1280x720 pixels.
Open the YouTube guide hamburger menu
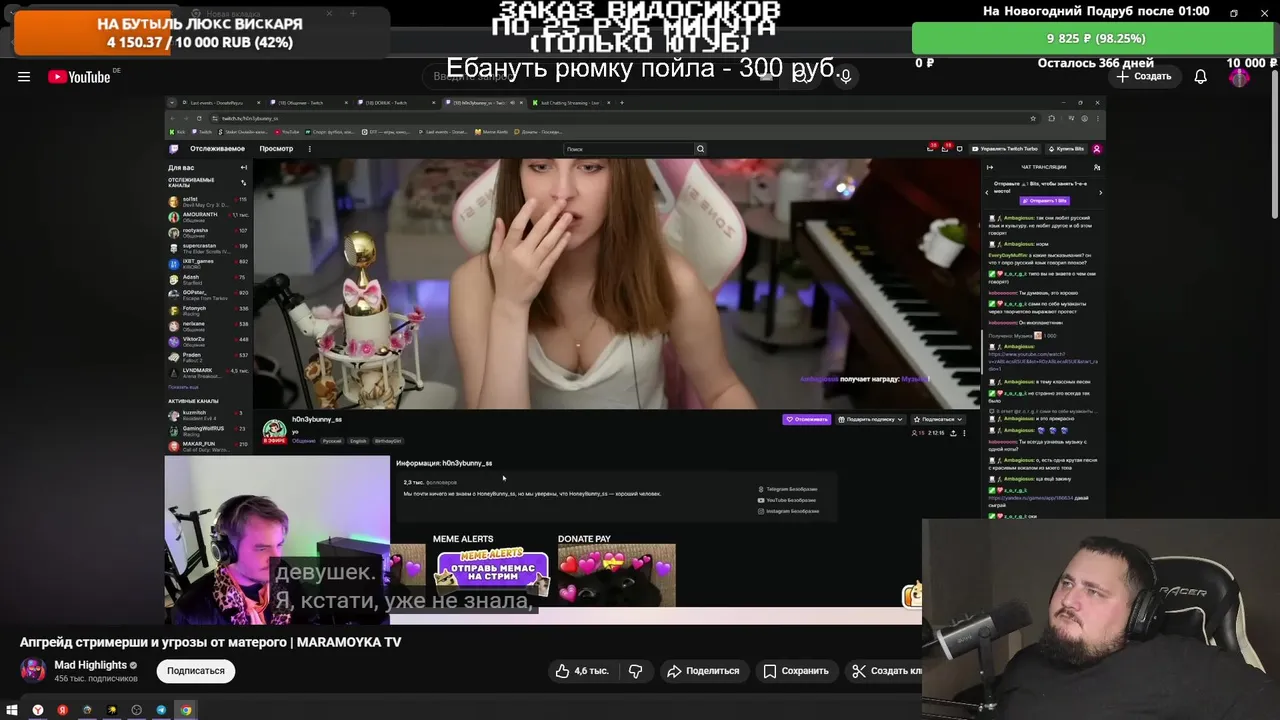(x=24, y=77)
